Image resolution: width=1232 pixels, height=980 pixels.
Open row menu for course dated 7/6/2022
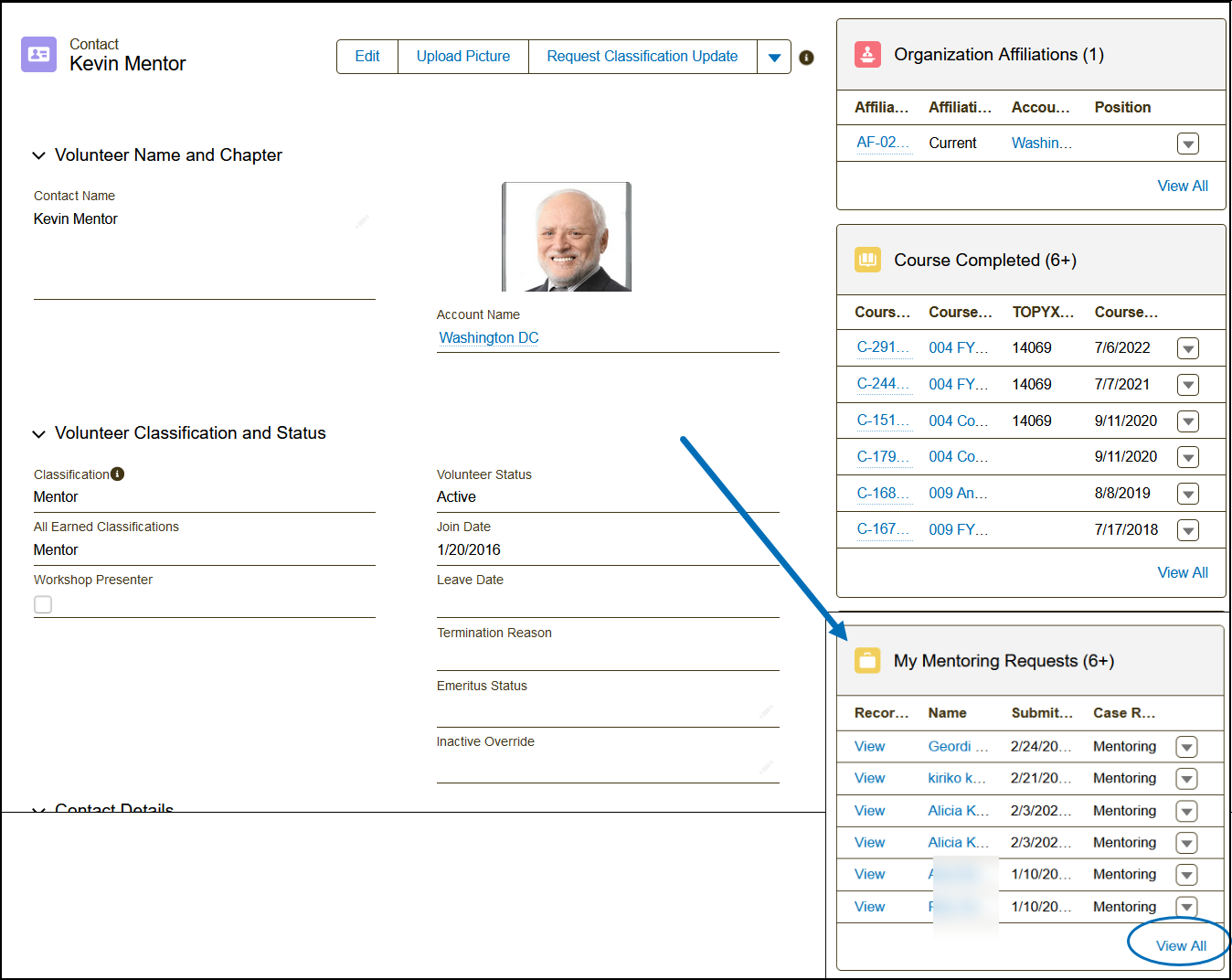(x=1187, y=348)
